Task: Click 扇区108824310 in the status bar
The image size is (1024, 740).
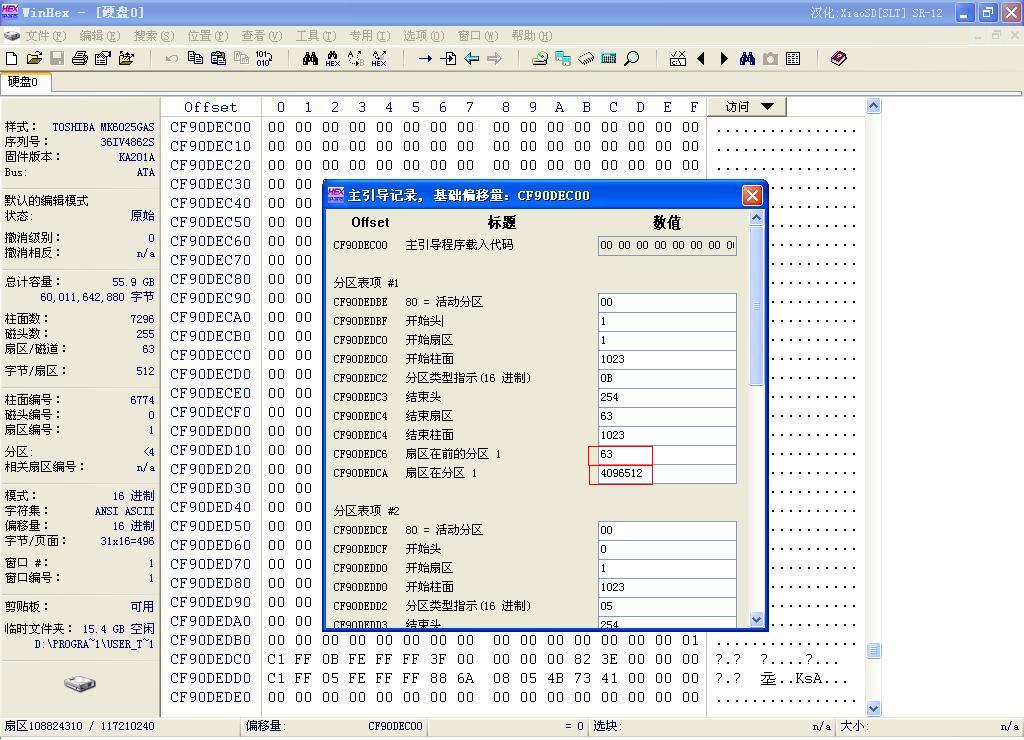Action: point(43,726)
